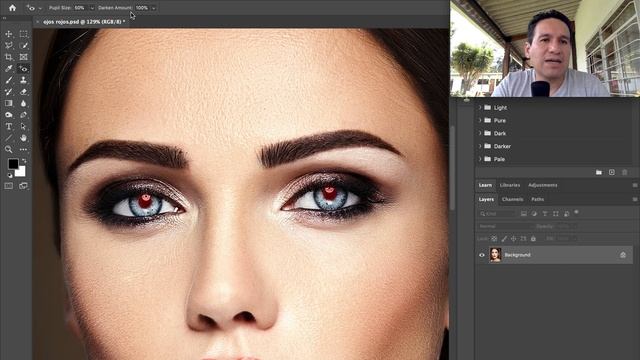Expand the Light swatch folder
The height and width of the screenshot is (360, 640).
coord(480,108)
